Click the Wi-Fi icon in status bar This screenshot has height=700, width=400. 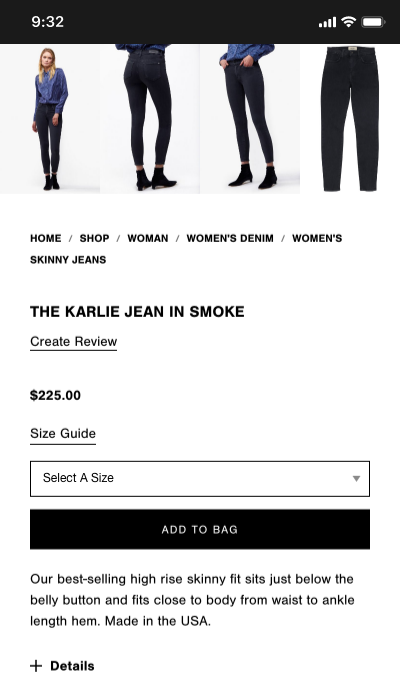pos(348,21)
